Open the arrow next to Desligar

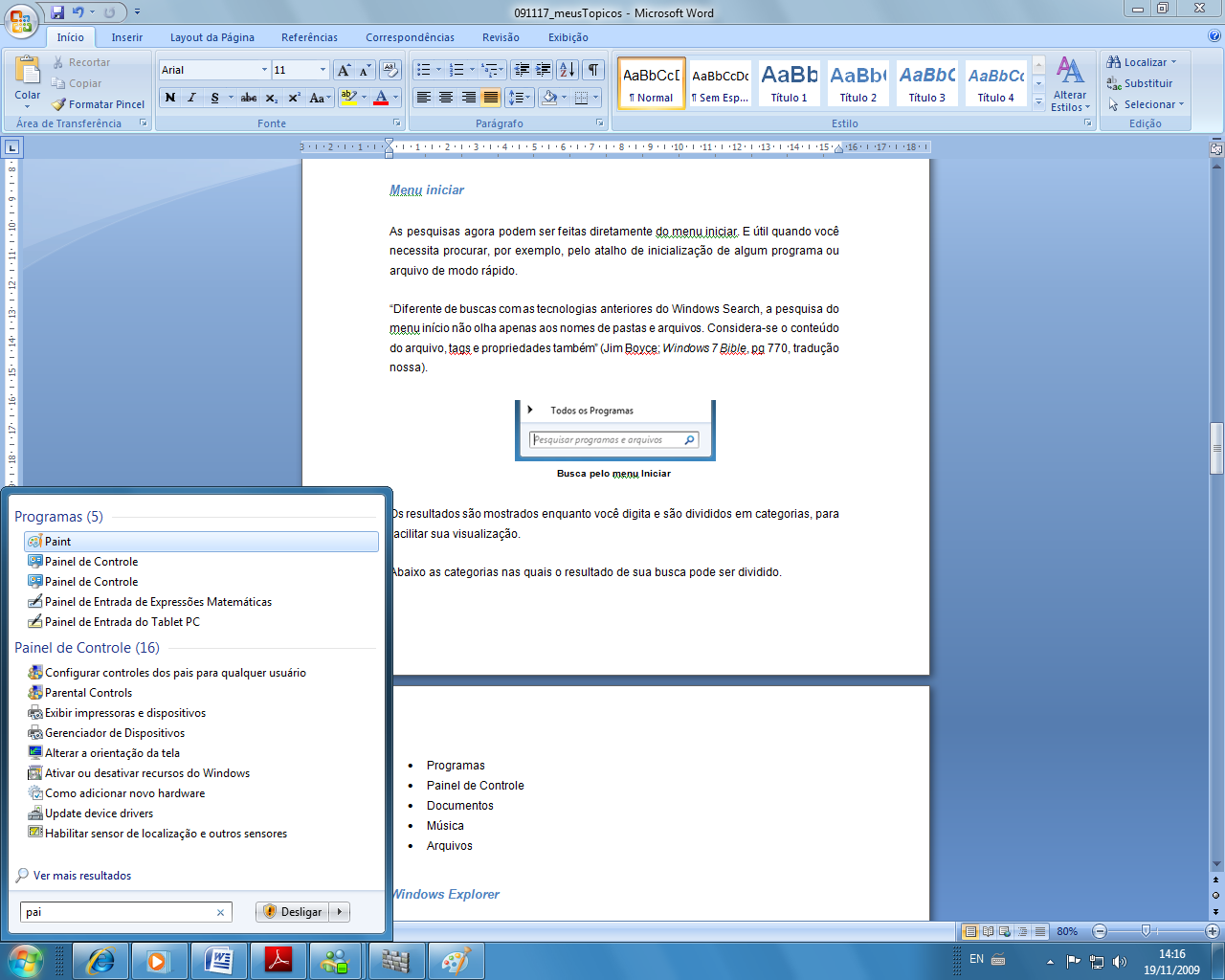340,912
